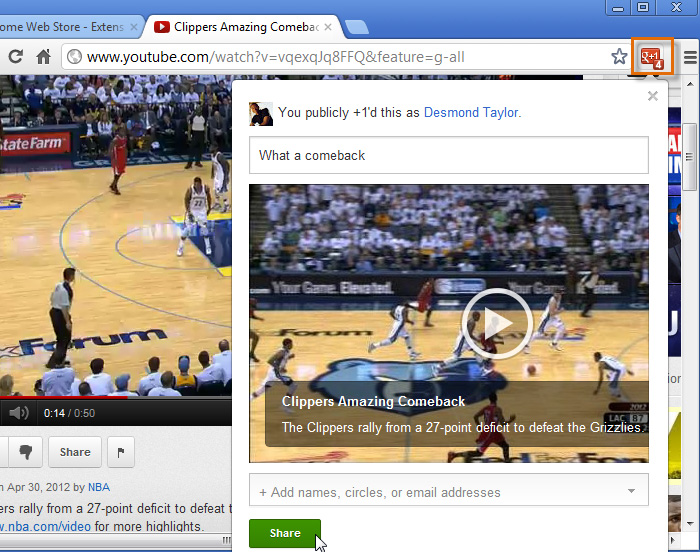Open the NBA channel link
Viewport: 700px width, 552px height.
[x=99, y=487]
